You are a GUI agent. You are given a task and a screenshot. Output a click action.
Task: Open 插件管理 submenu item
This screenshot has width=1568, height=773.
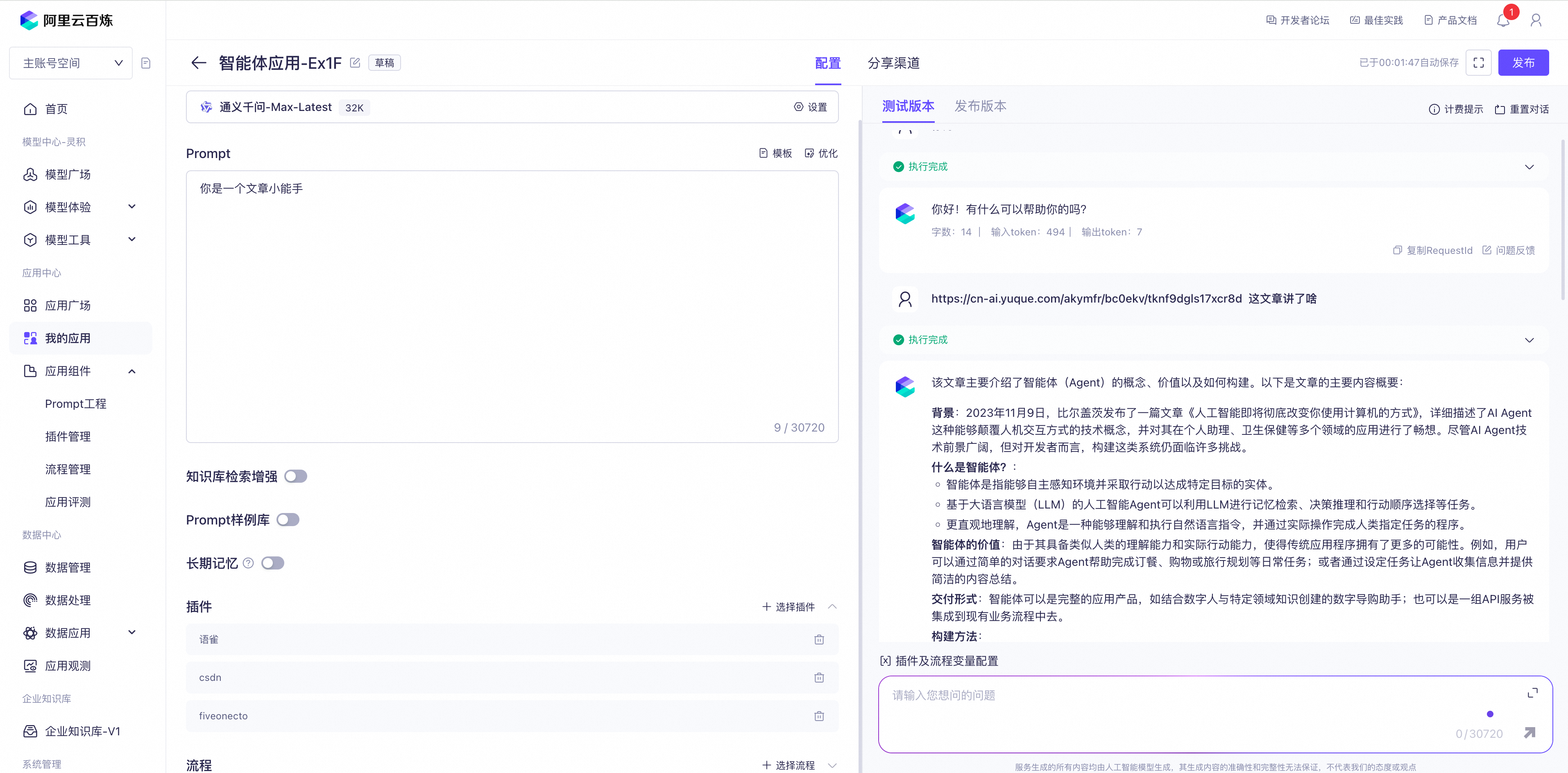68,437
